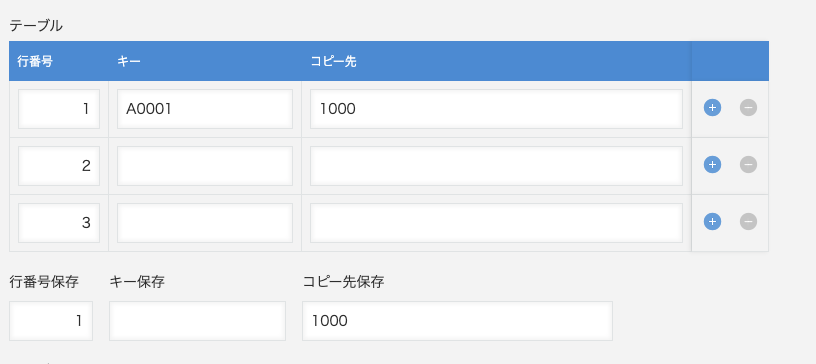Click the コピー先 column header
816x364 pixels.
pos(333,61)
